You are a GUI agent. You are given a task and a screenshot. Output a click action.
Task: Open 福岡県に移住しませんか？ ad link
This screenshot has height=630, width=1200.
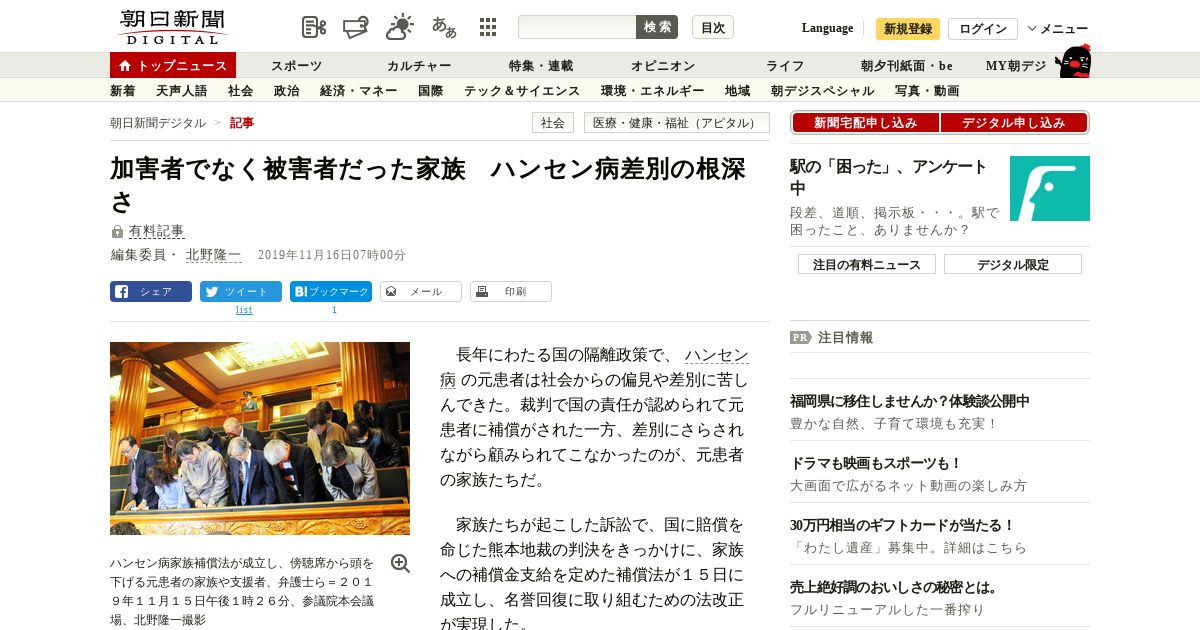pos(910,401)
